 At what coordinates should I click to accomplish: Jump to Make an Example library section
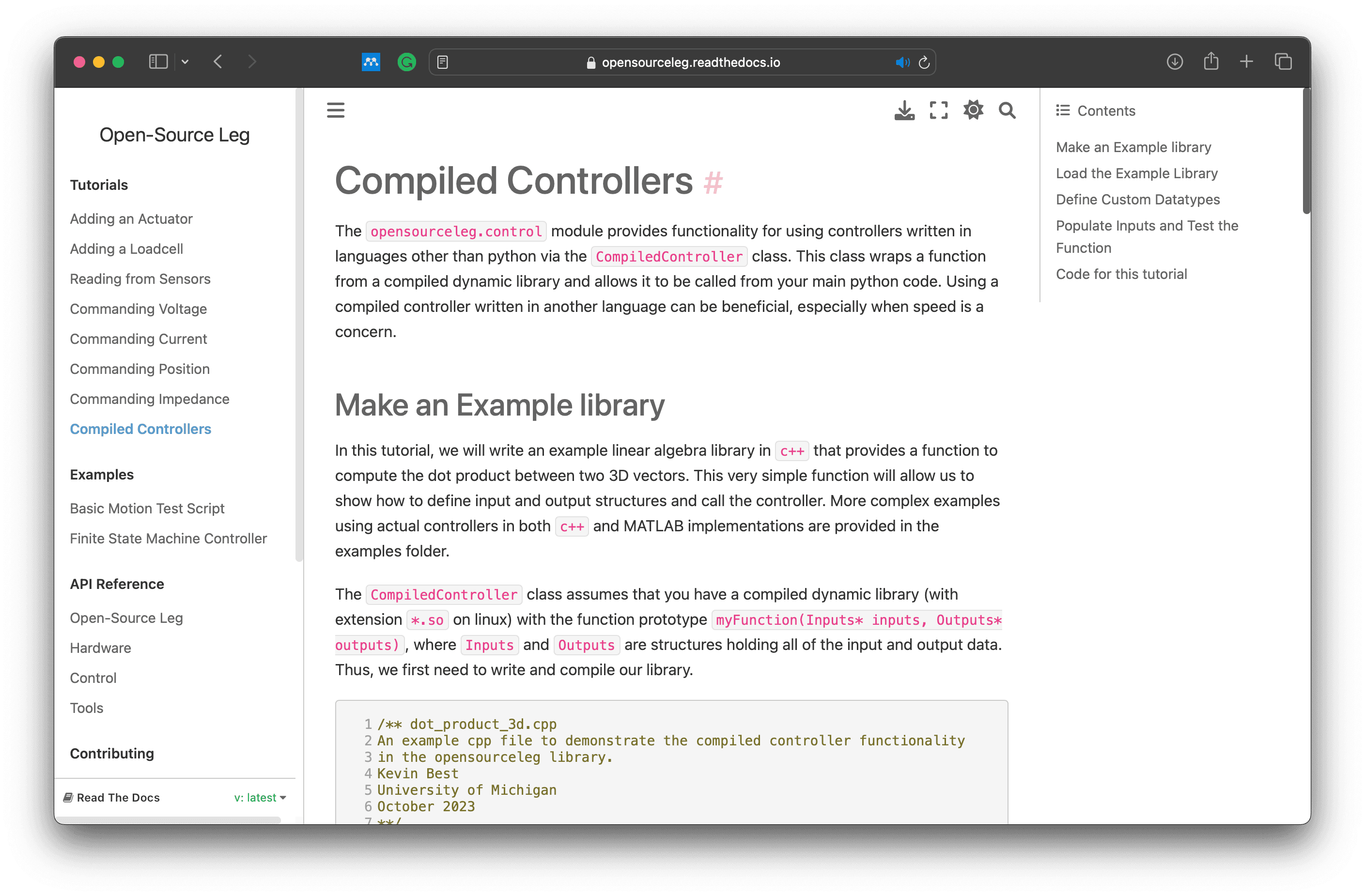(1133, 147)
